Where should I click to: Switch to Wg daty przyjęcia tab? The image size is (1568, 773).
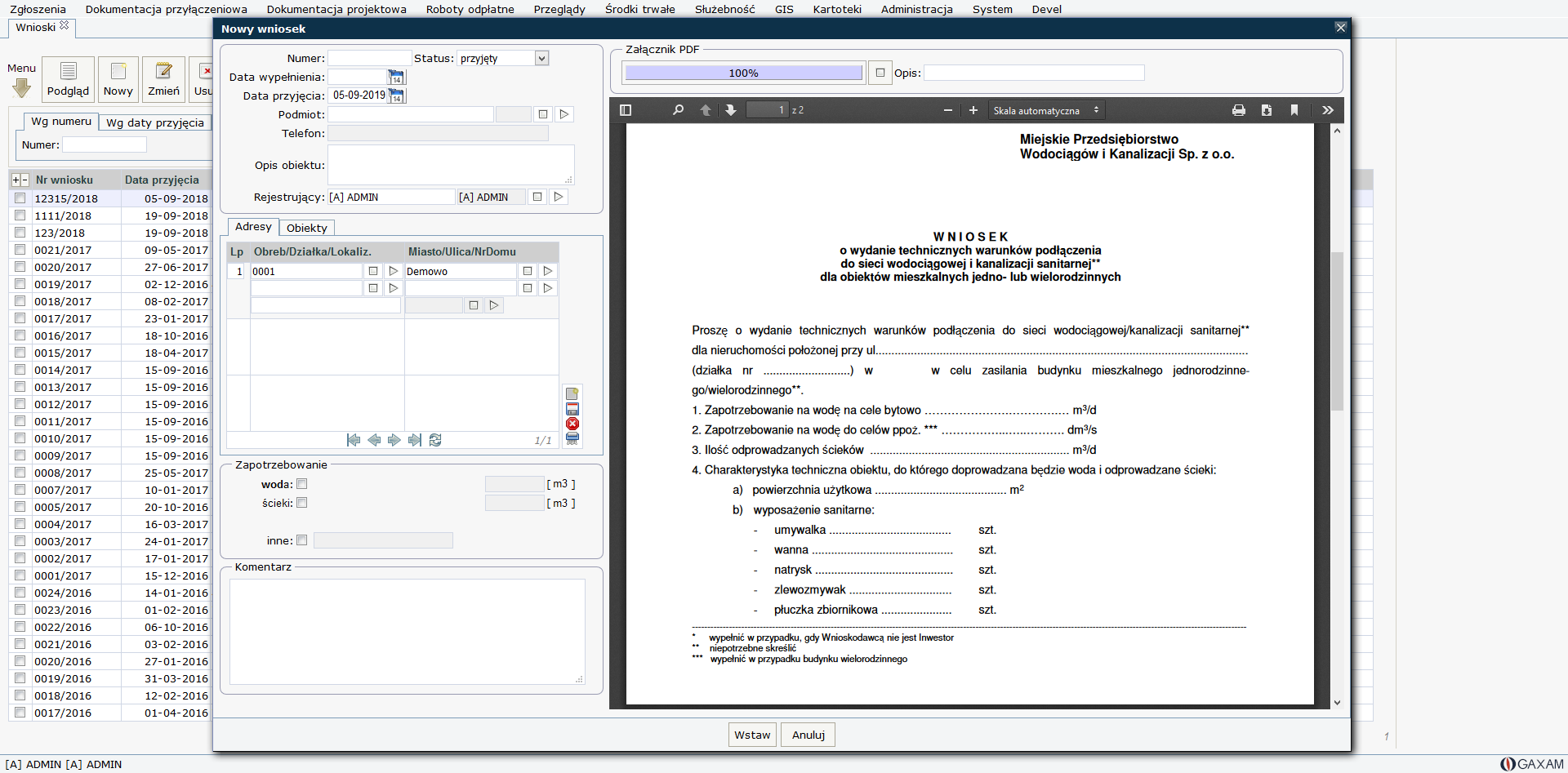155,122
